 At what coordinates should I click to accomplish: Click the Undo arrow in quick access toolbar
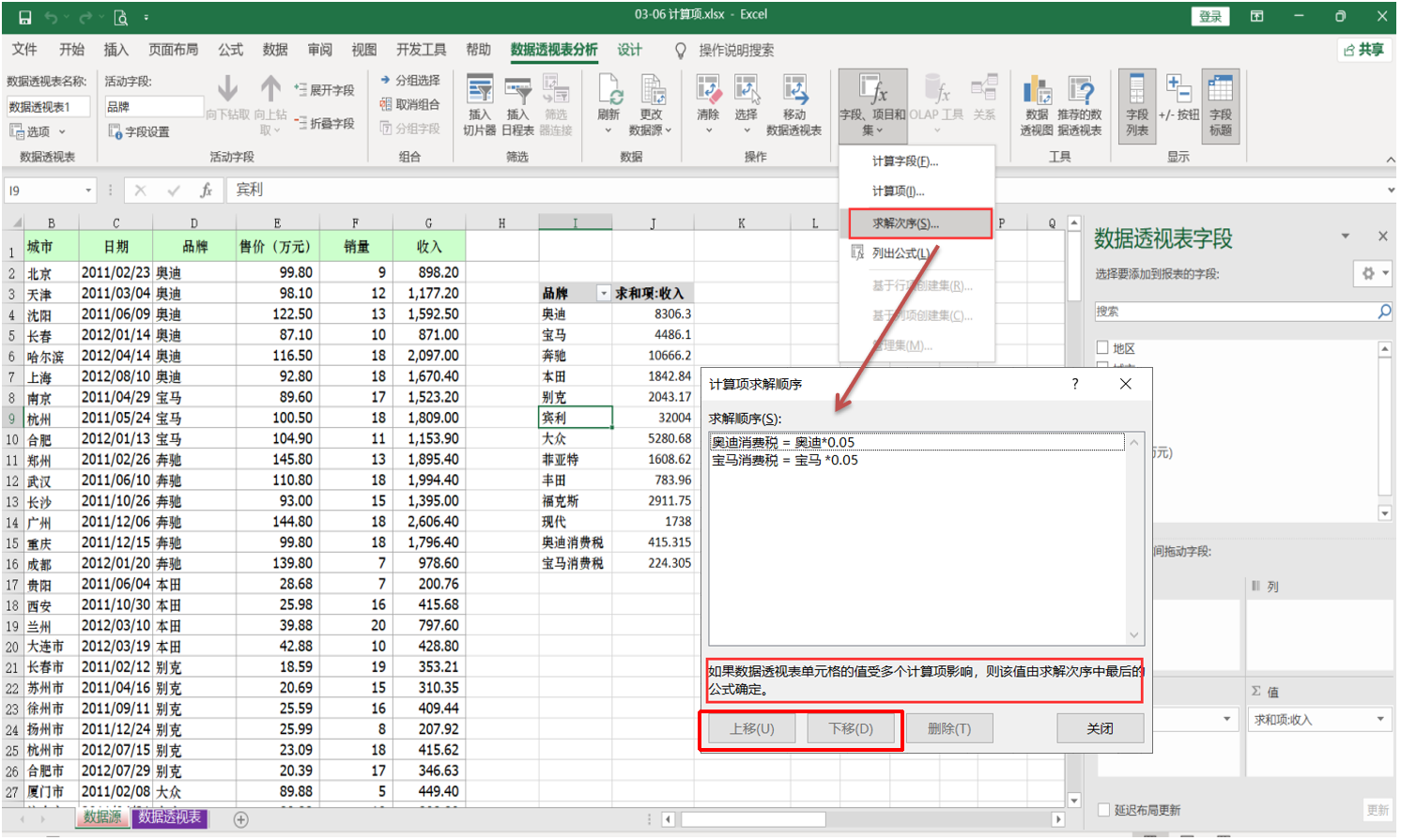click(52, 17)
